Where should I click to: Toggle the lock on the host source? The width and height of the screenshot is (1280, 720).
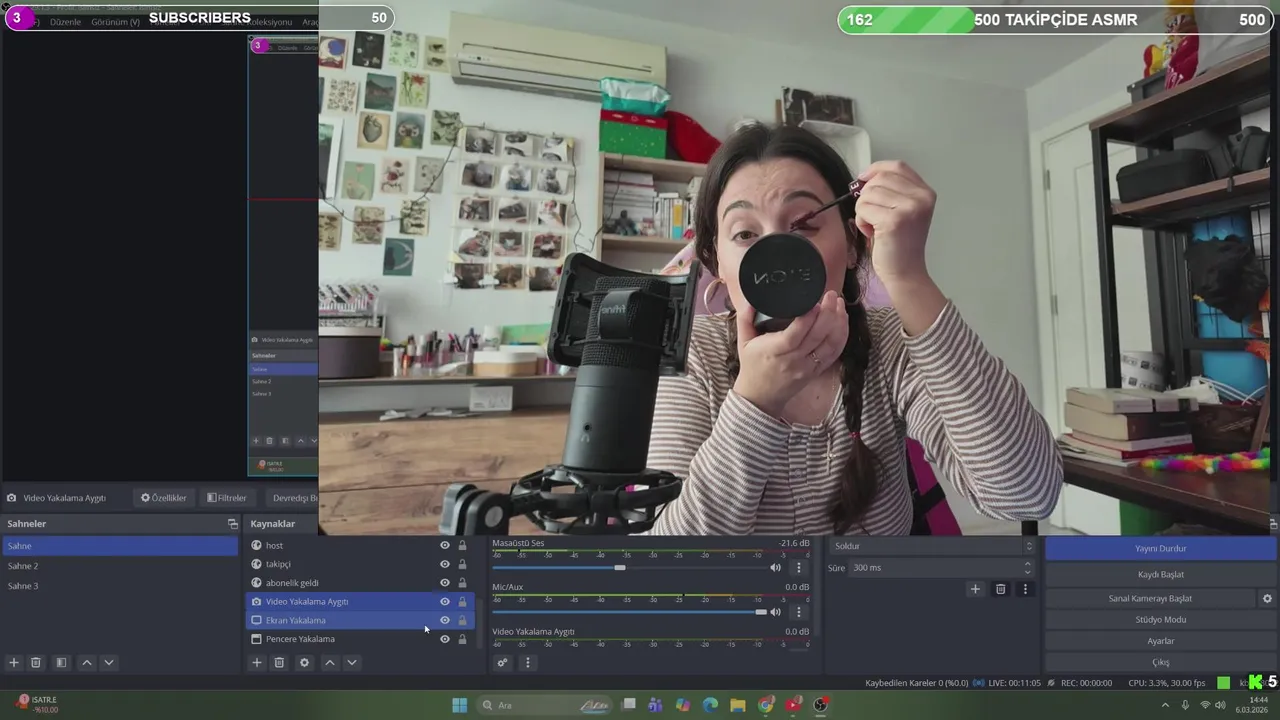pyautogui.click(x=462, y=545)
